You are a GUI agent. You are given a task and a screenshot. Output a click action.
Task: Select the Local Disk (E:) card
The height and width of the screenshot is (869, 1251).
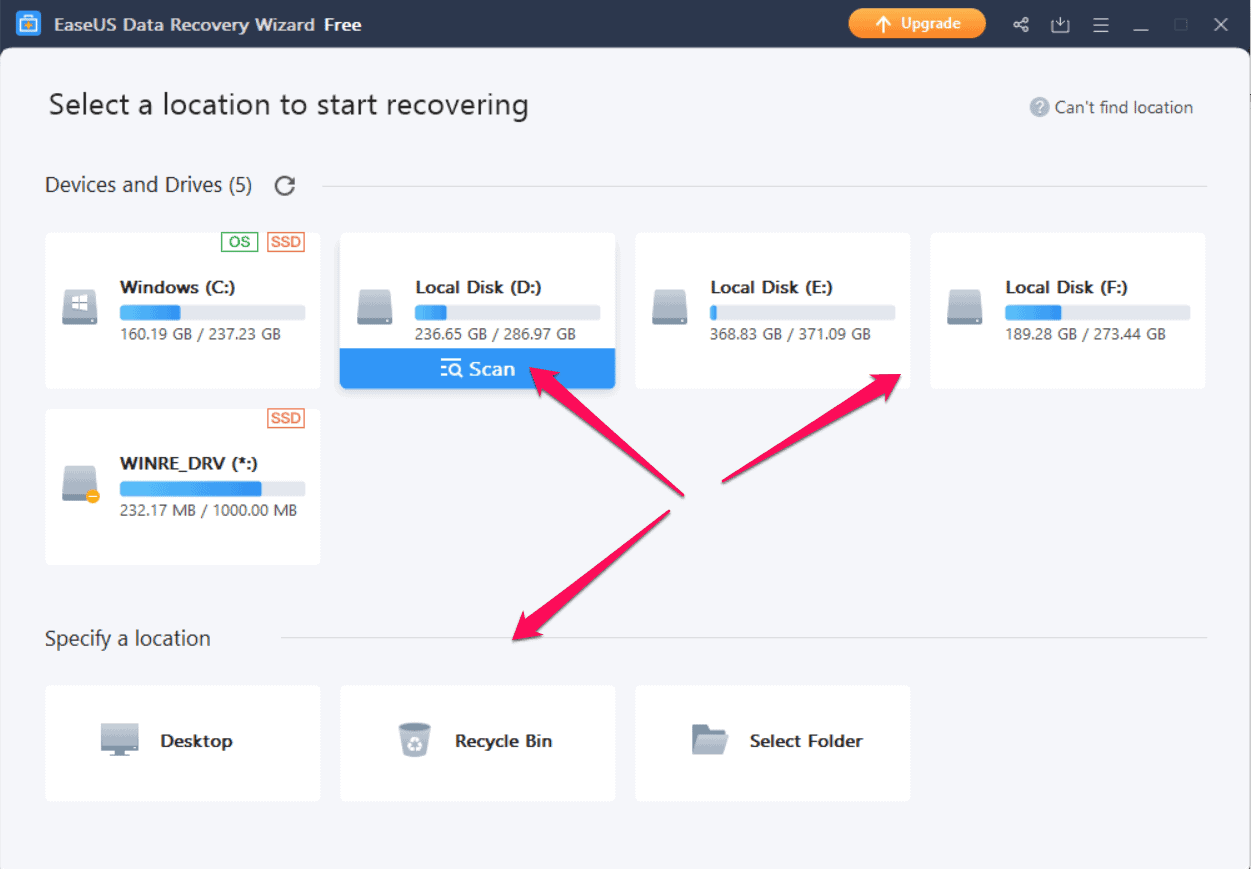[x=773, y=311]
